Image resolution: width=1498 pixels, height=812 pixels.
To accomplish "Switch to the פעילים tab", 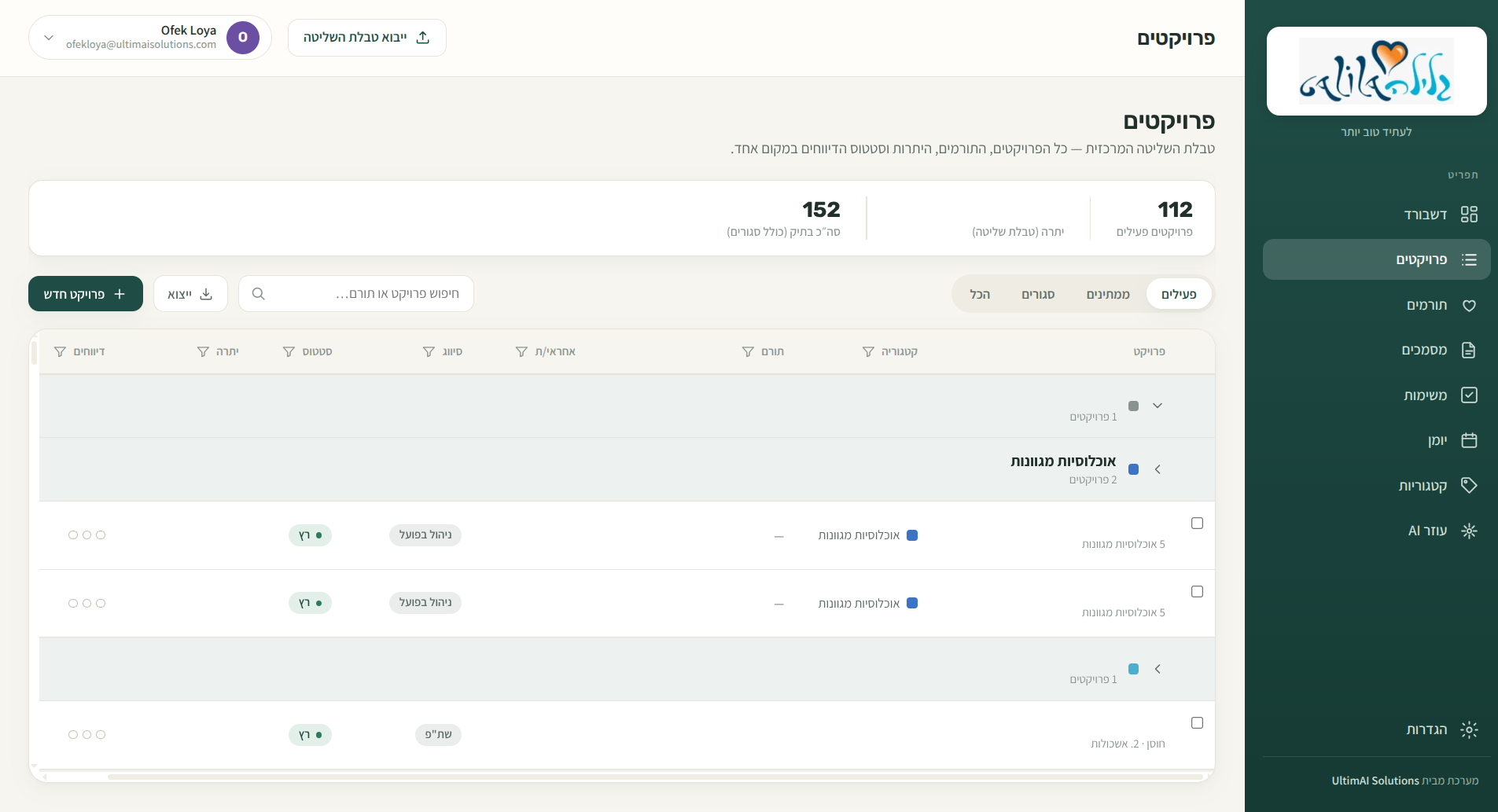I will pos(1179,294).
